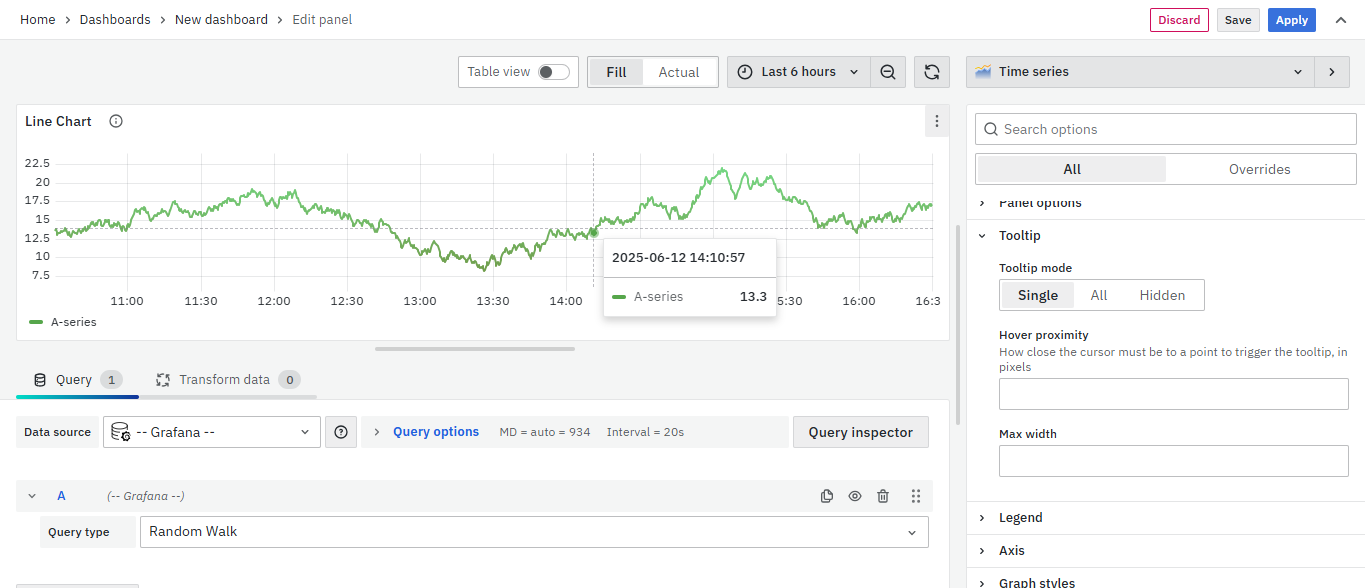Screen dimensions: 1365x588
Task: Click the Apply button
Action: [x=1291, y=20]
